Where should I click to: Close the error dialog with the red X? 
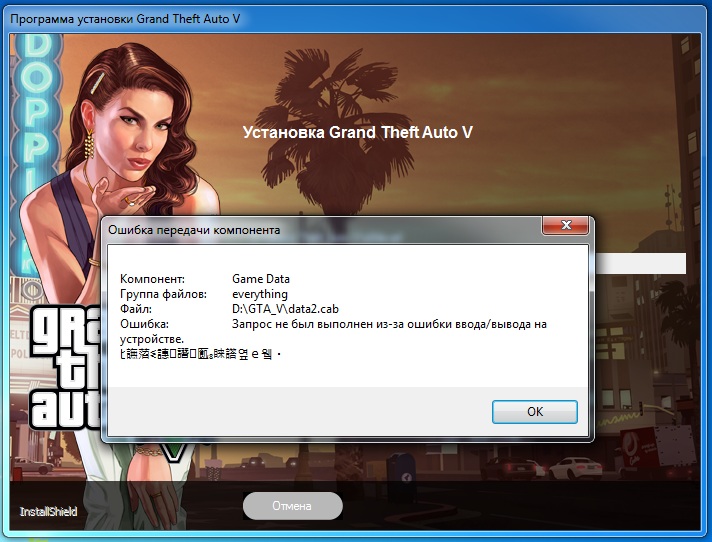(x=566, y=228)
